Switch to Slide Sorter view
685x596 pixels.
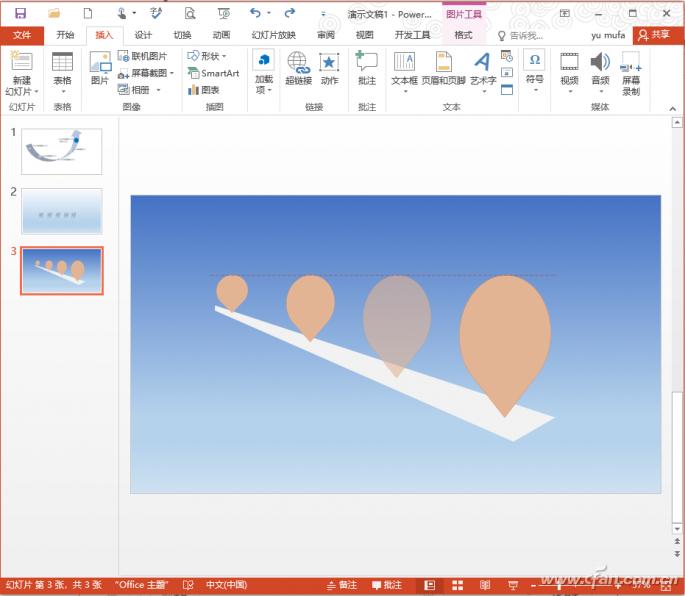tap(457, 585)
